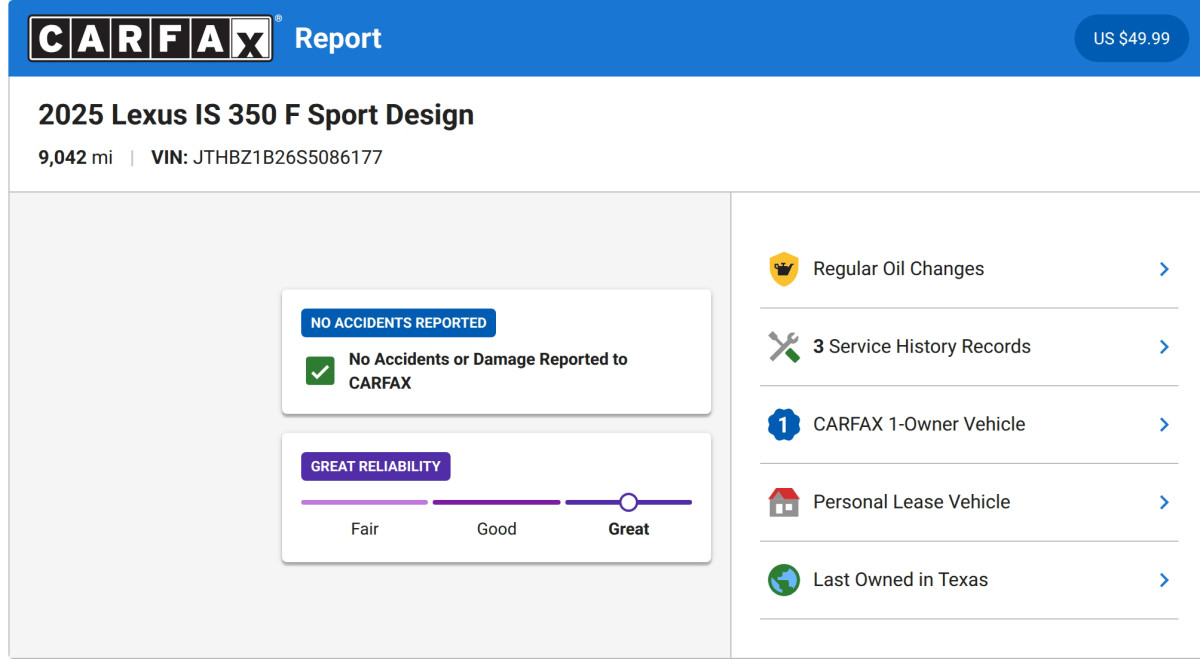Click the 2025 Lexus IS 350 title
This screenshot has width=1200, height=659.
click(x=256, y=115)
